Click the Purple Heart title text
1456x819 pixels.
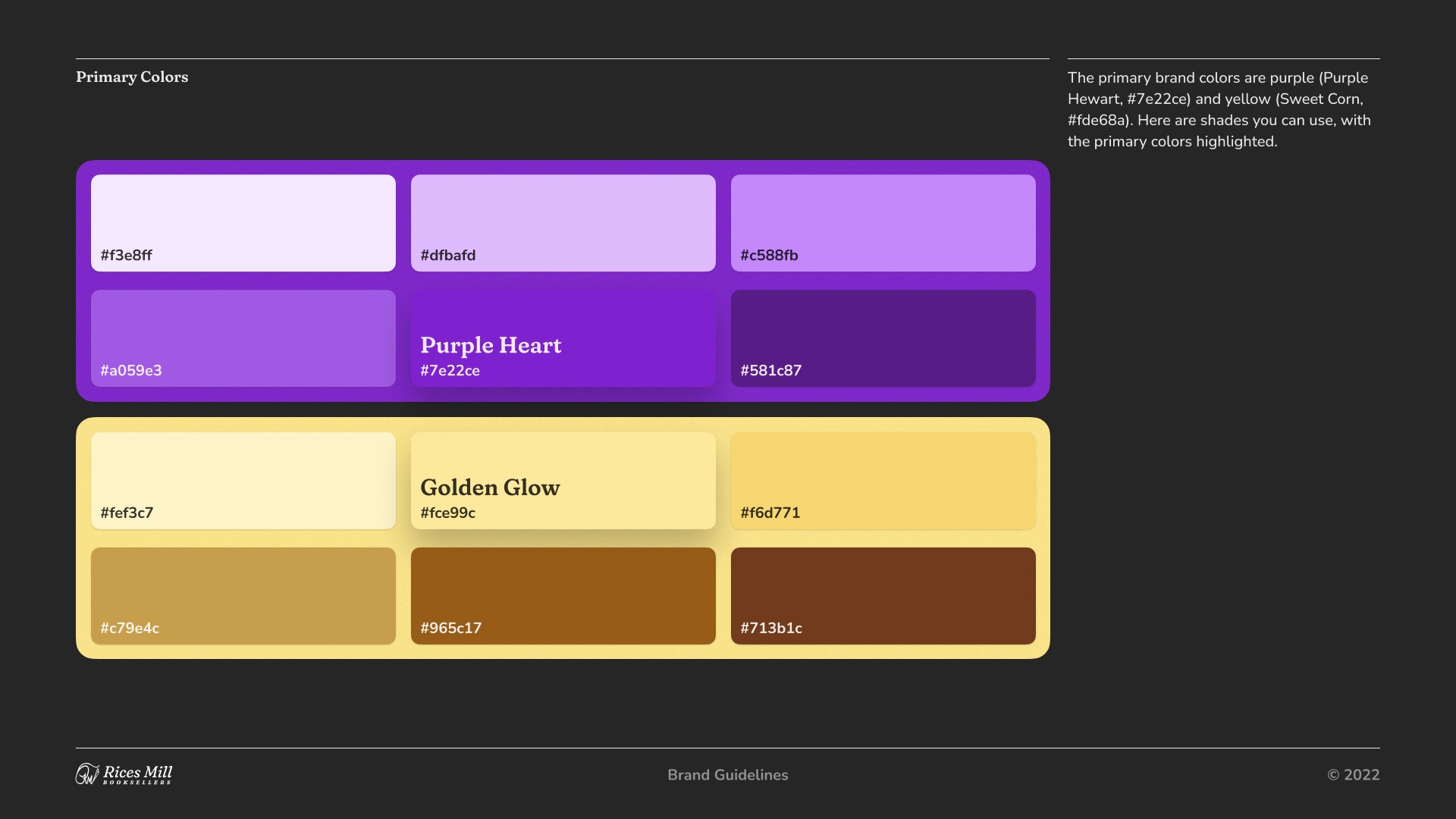tap(491, 346)
